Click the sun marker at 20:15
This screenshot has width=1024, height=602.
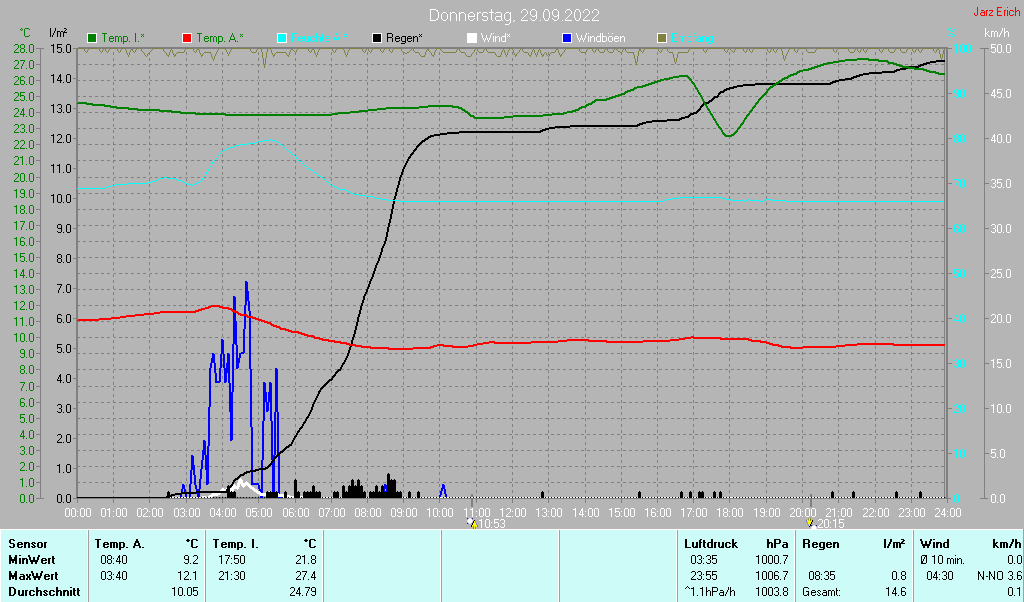point(810,524)
